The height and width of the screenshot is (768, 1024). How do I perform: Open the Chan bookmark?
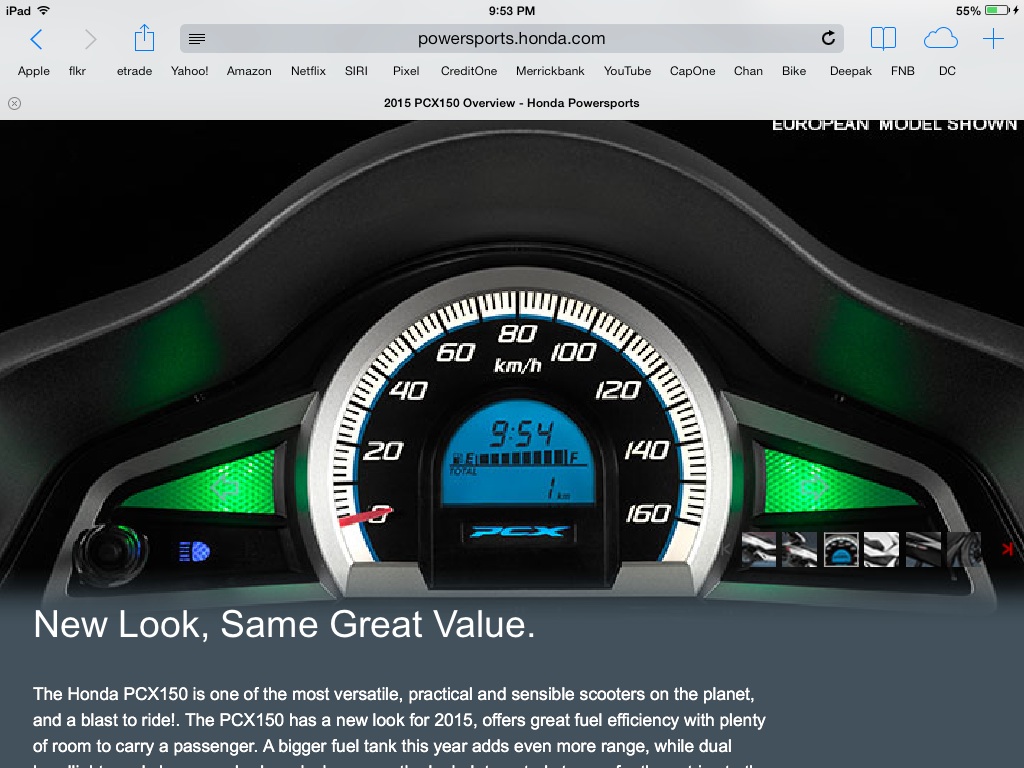tap(748, 71)
